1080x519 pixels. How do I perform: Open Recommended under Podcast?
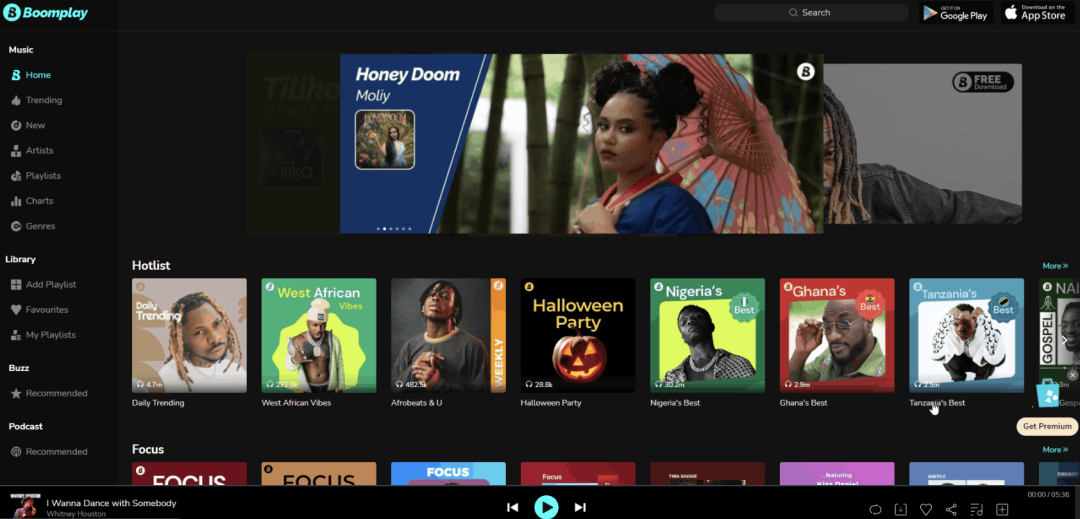coord(49,452)
